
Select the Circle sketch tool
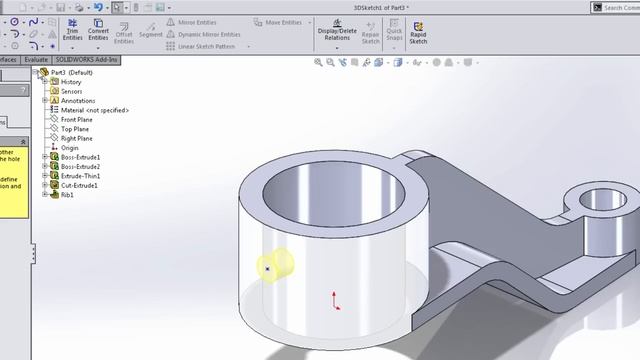[14, 22]
